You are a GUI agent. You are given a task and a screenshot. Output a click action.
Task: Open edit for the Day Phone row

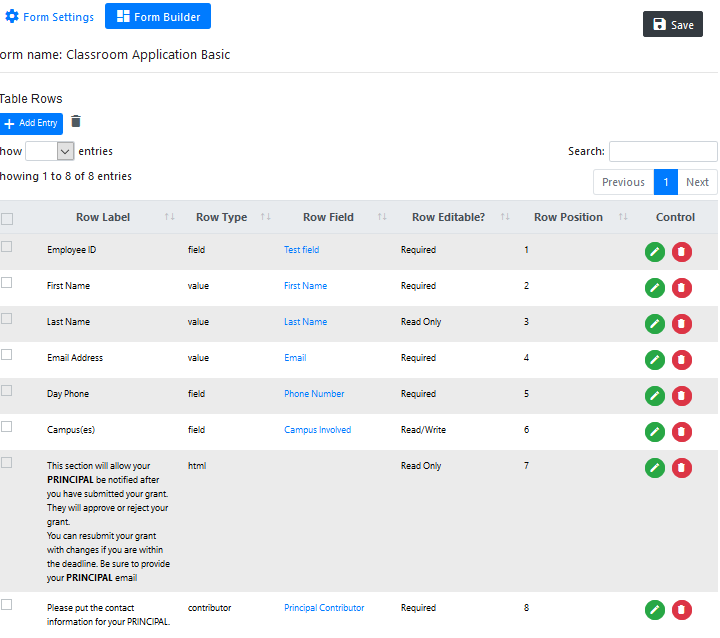655,396
